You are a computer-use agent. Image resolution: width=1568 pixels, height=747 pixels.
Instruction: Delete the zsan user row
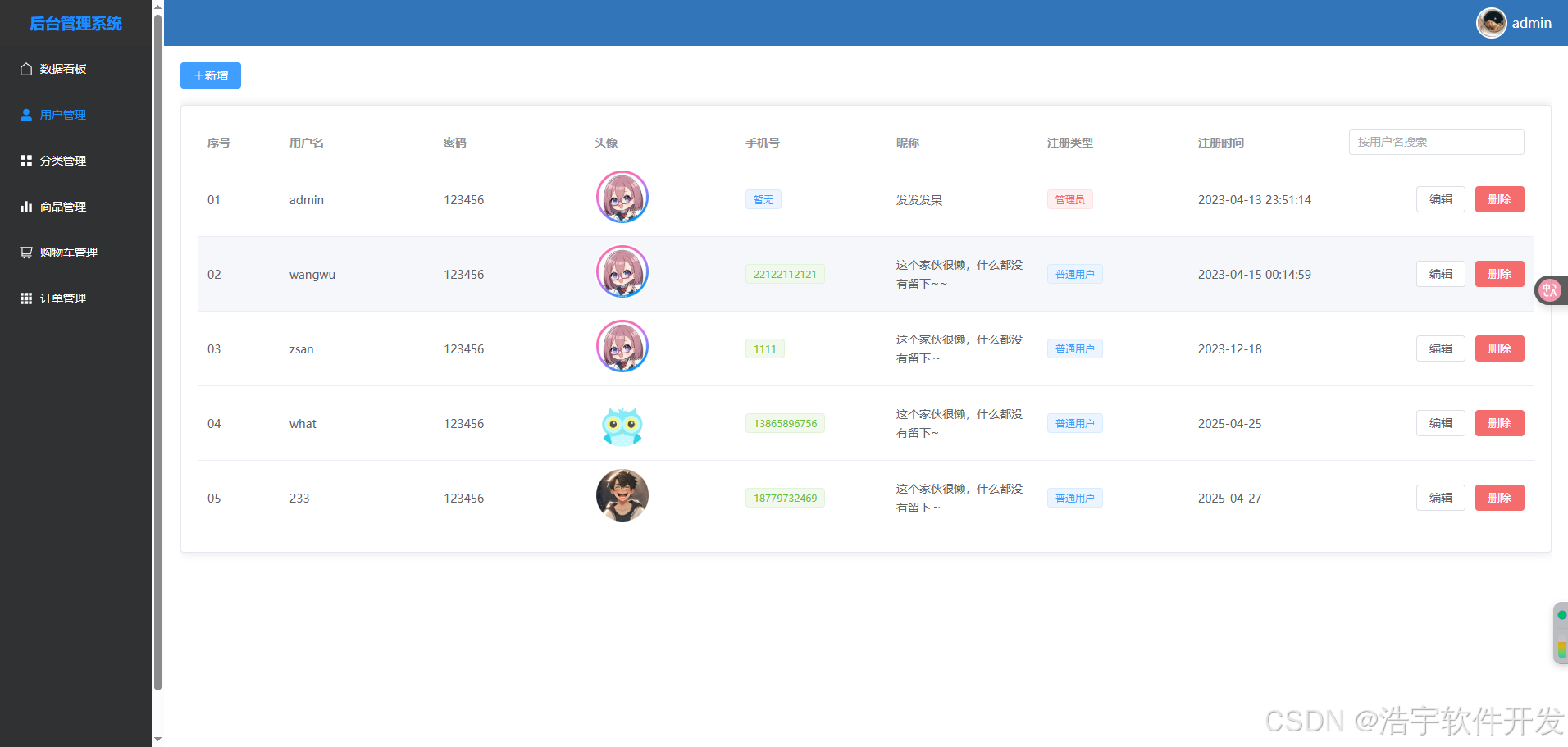click(x=1500, y=348)
